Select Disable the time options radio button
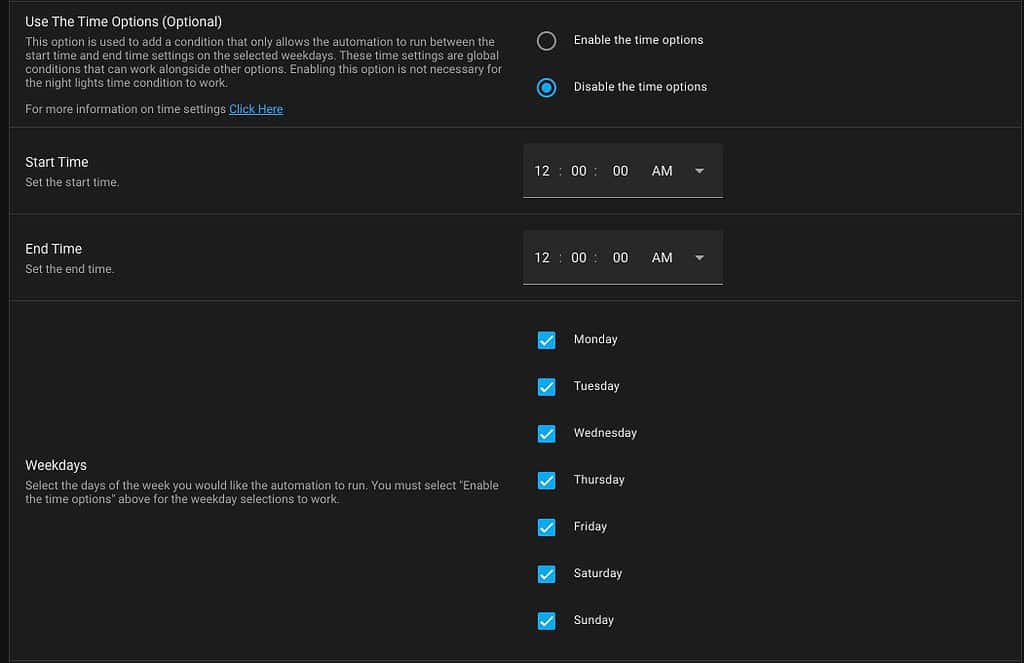 pyautogui.click(x=546, y=88)
